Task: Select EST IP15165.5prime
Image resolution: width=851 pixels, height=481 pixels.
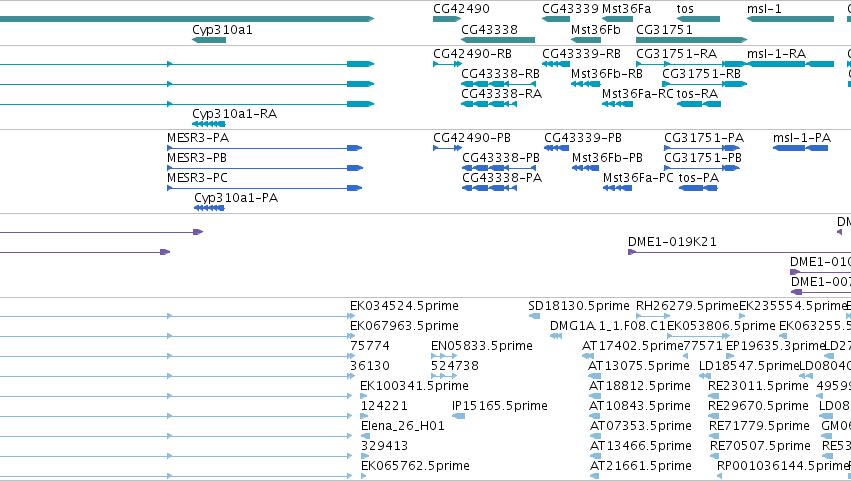Action: (499, 406)
